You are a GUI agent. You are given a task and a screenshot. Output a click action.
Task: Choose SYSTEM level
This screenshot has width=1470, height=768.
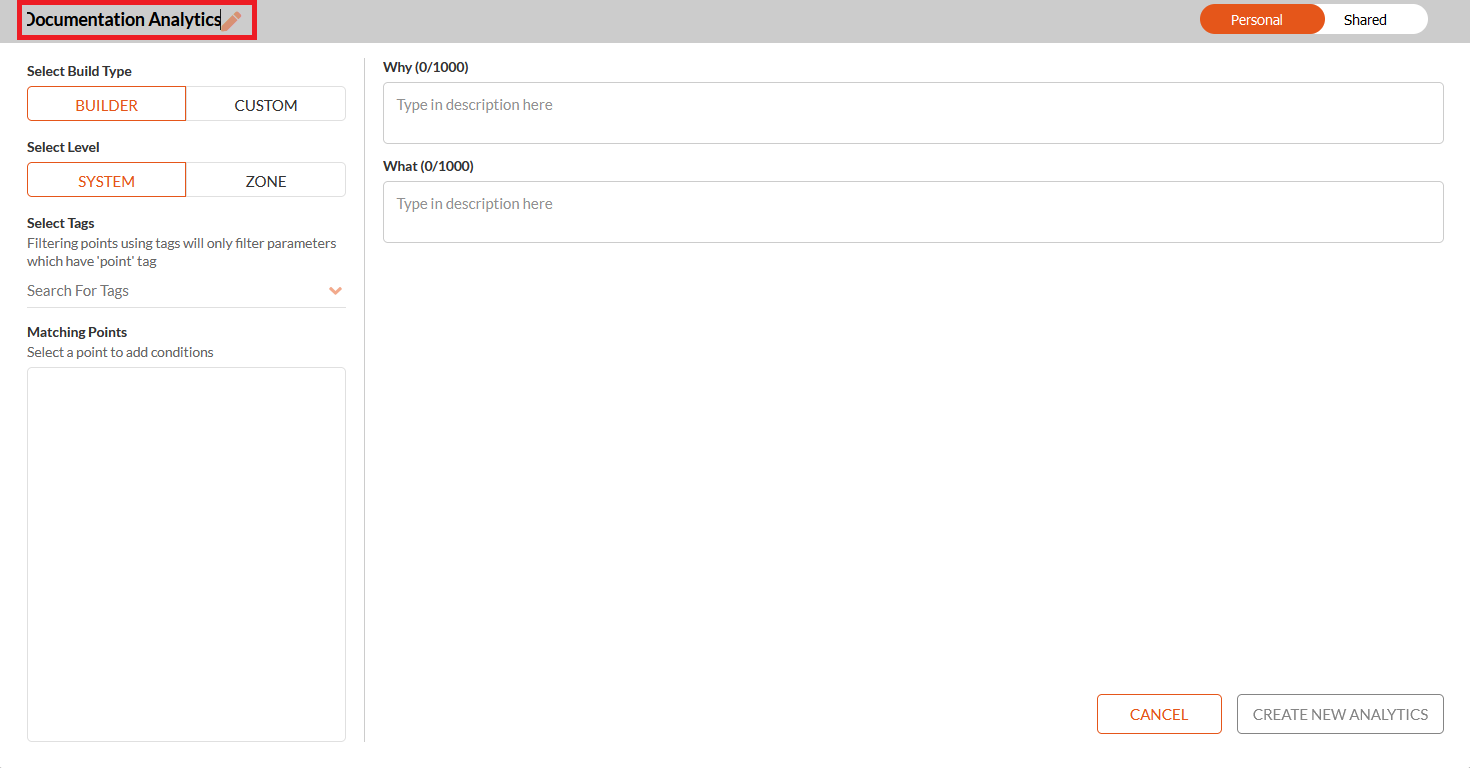106,180
